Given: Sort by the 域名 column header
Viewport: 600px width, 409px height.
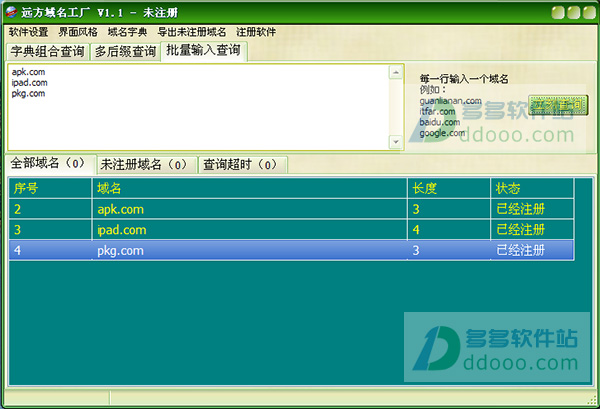Looking at the screenshot, I should point(249,188).
